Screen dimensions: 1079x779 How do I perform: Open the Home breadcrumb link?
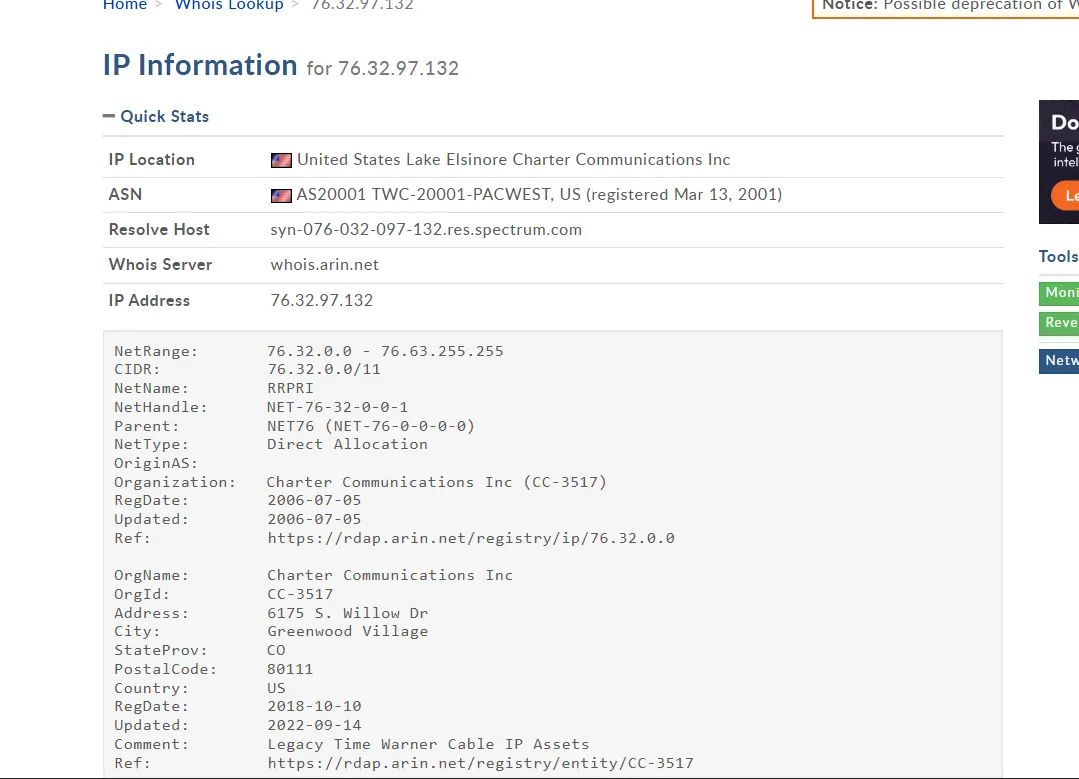point(125,5)
